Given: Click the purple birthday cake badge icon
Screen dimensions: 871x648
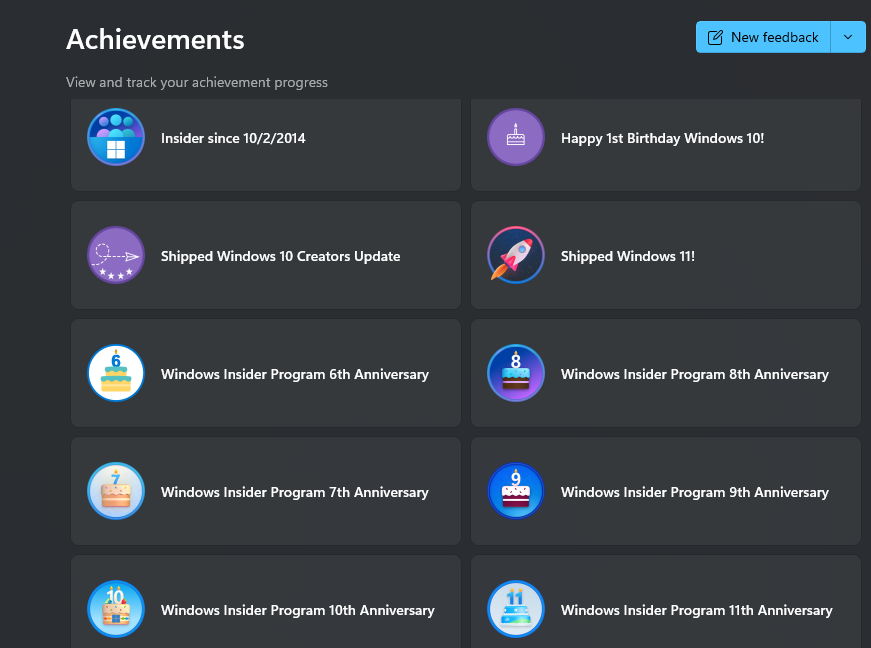Looking at the screenshot, I should [x=516, y=137].
